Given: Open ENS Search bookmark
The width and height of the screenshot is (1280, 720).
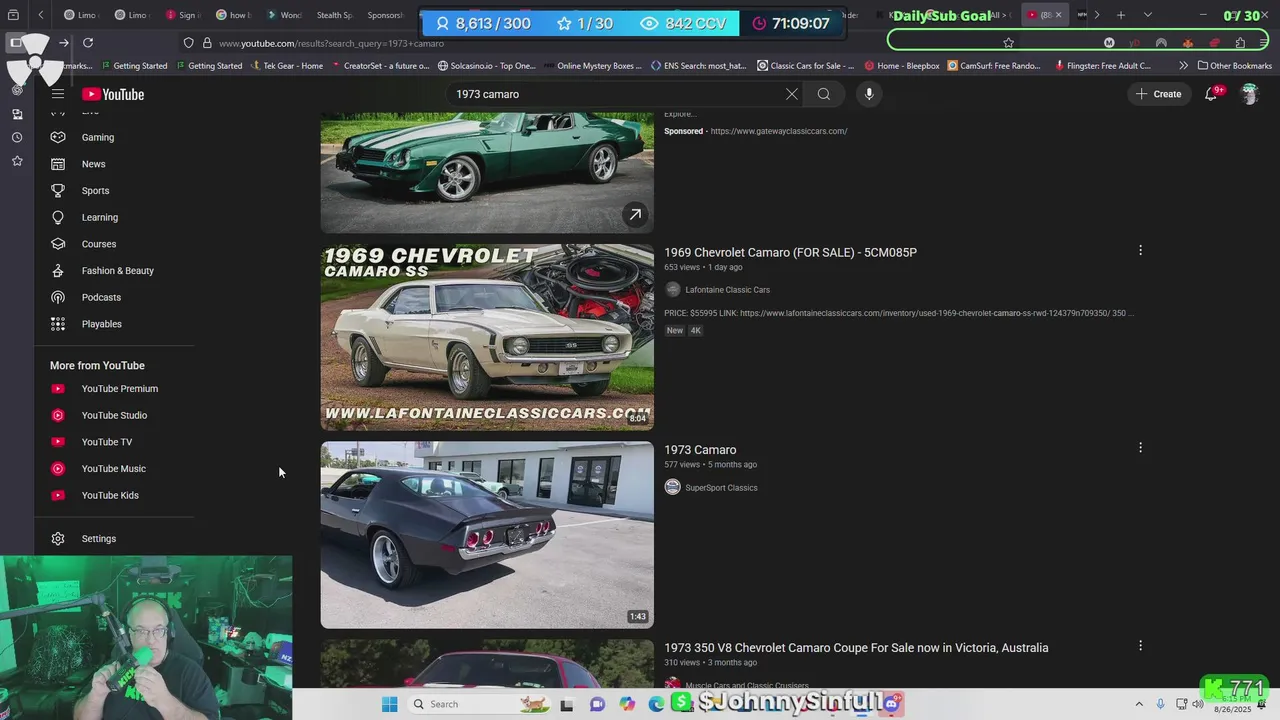Looking at the screenshot, I should [x=698, y=66].
